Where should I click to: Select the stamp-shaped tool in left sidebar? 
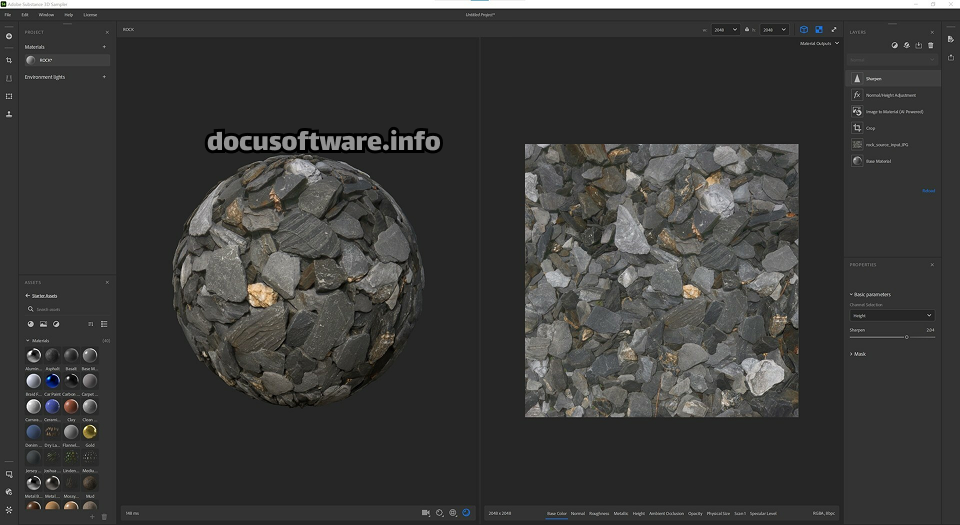(x=9, y=114)
